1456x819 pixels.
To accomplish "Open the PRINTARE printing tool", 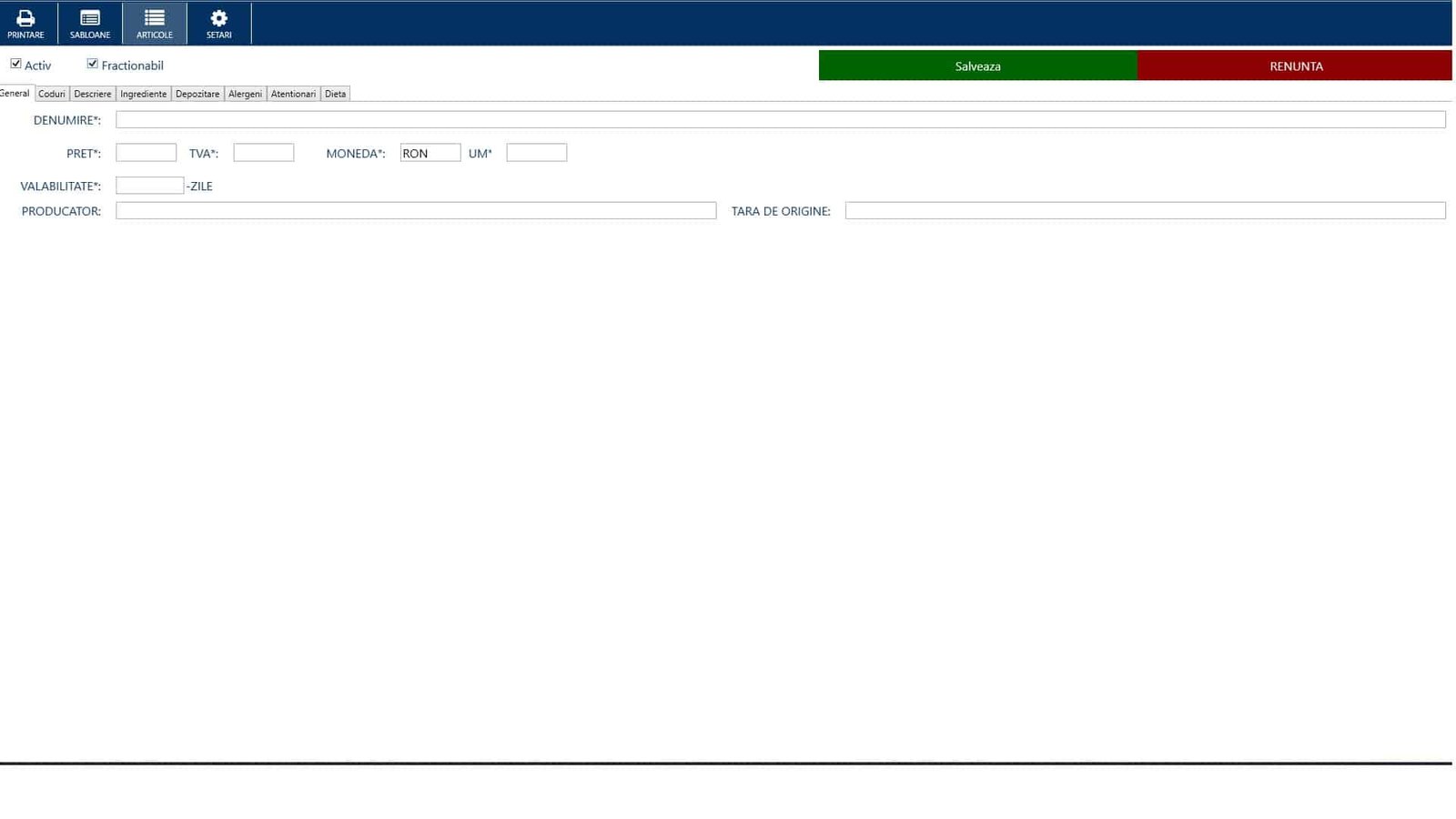I will coord(25,23).
